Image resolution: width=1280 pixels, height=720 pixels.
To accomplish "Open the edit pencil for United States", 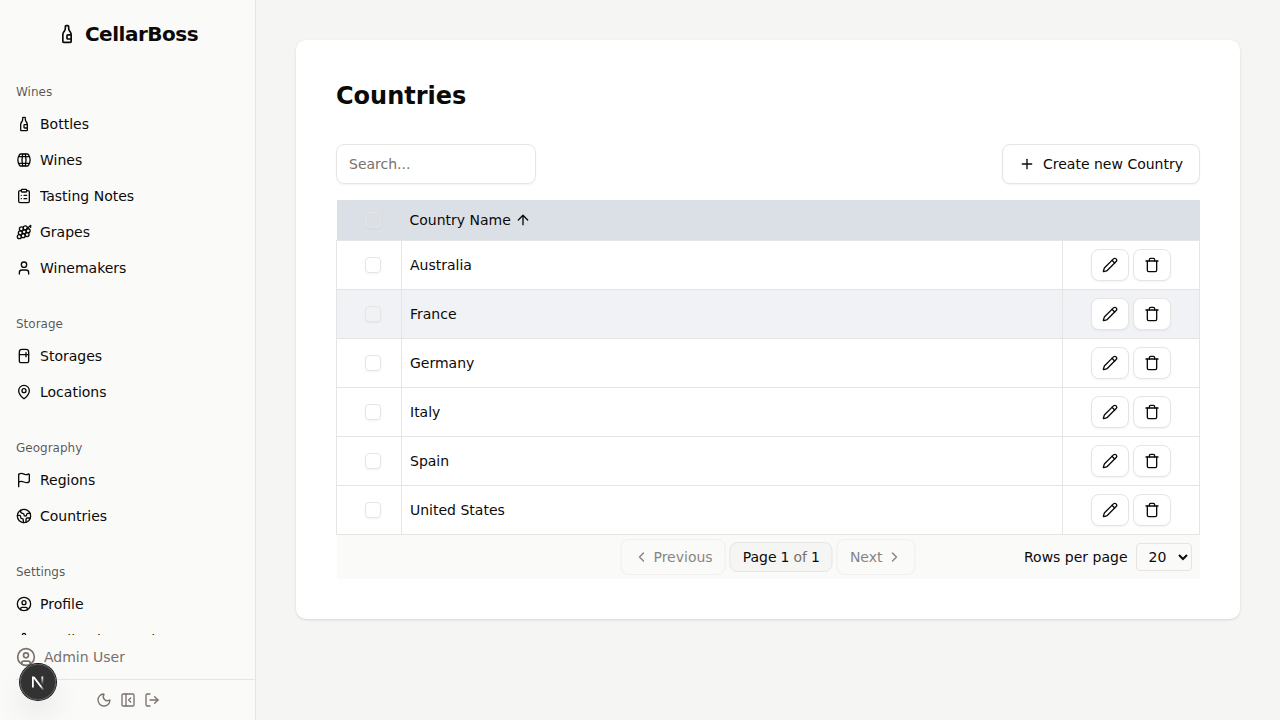I will coord(1110,510).
